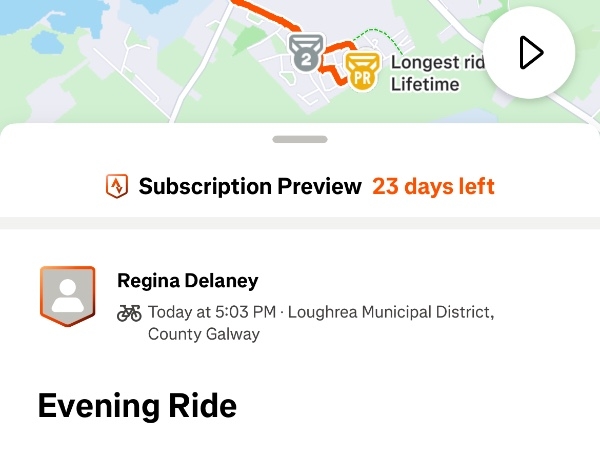600x450 pixels.
Task: Tap the orange subscription shield icon
Action: (x=117, y=186)
